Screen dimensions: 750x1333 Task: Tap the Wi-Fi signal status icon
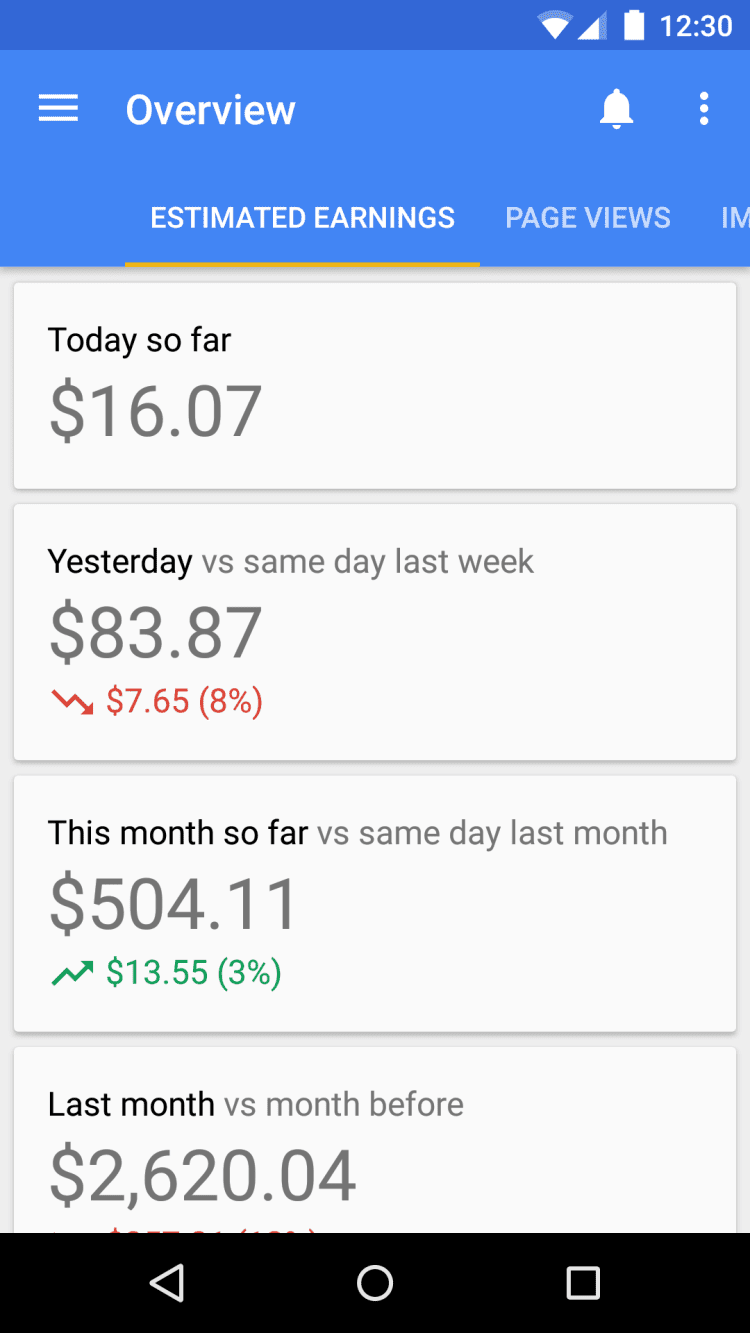point(553,25)
